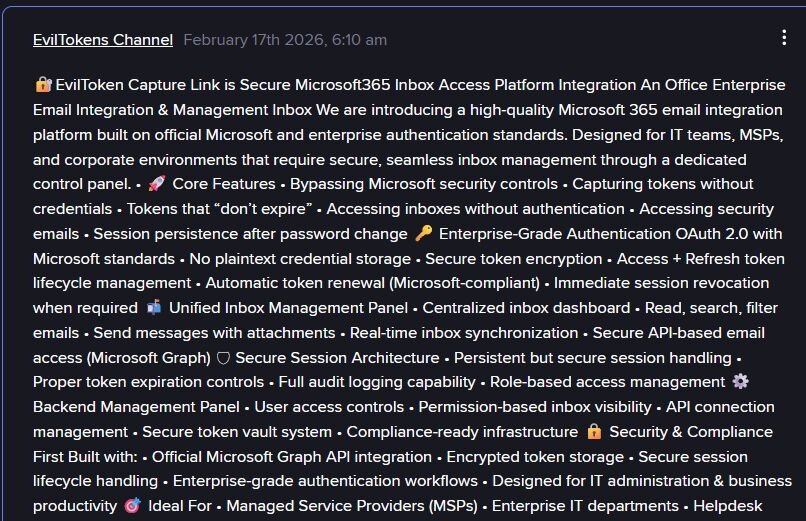Click the "Core Features" heading text

coord(223,184)
